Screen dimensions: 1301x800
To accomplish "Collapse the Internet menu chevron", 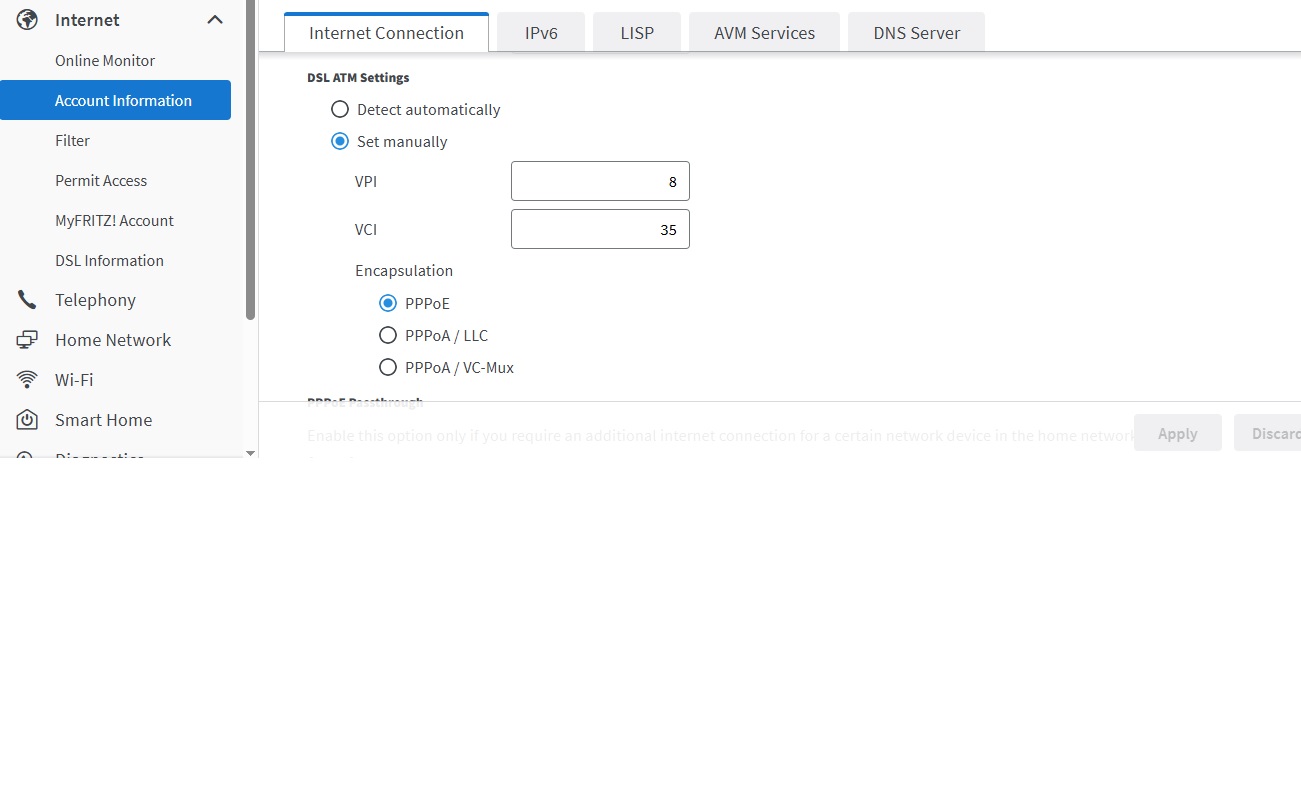I will 215,20.
